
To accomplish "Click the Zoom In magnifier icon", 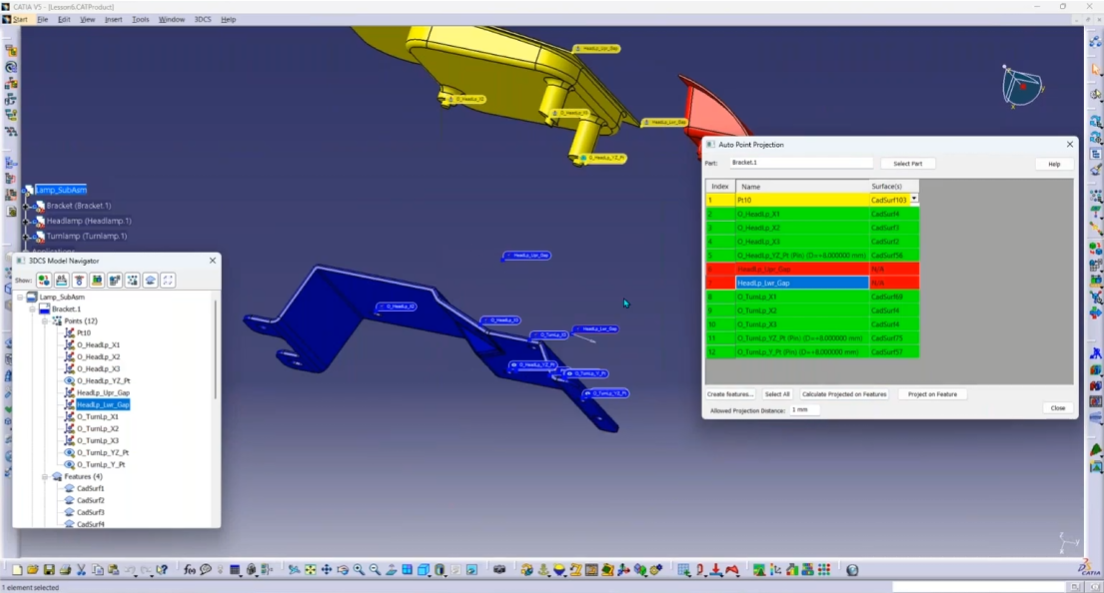I will (x=359, y=570).
